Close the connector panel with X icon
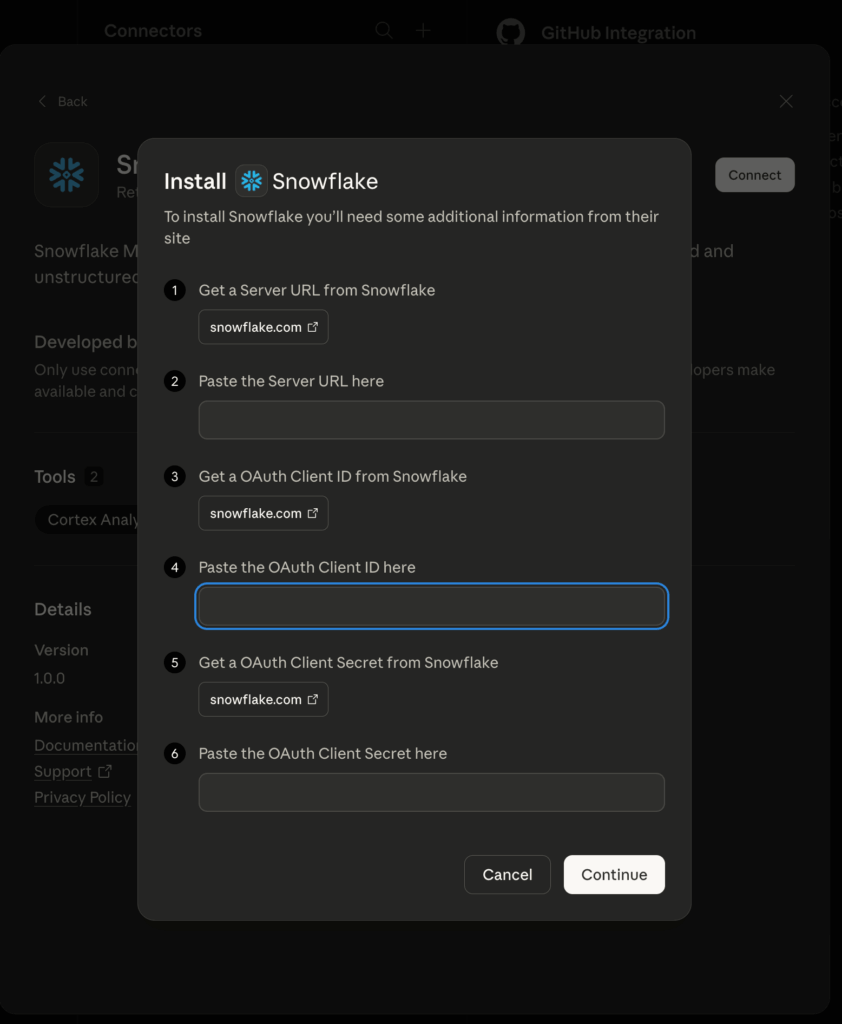 pos(786,101)
